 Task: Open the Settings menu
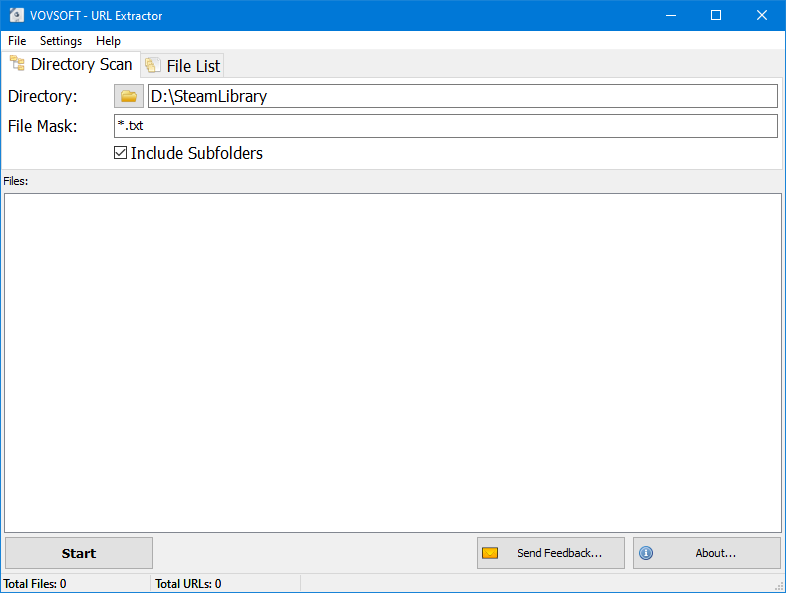pos(61,41)
